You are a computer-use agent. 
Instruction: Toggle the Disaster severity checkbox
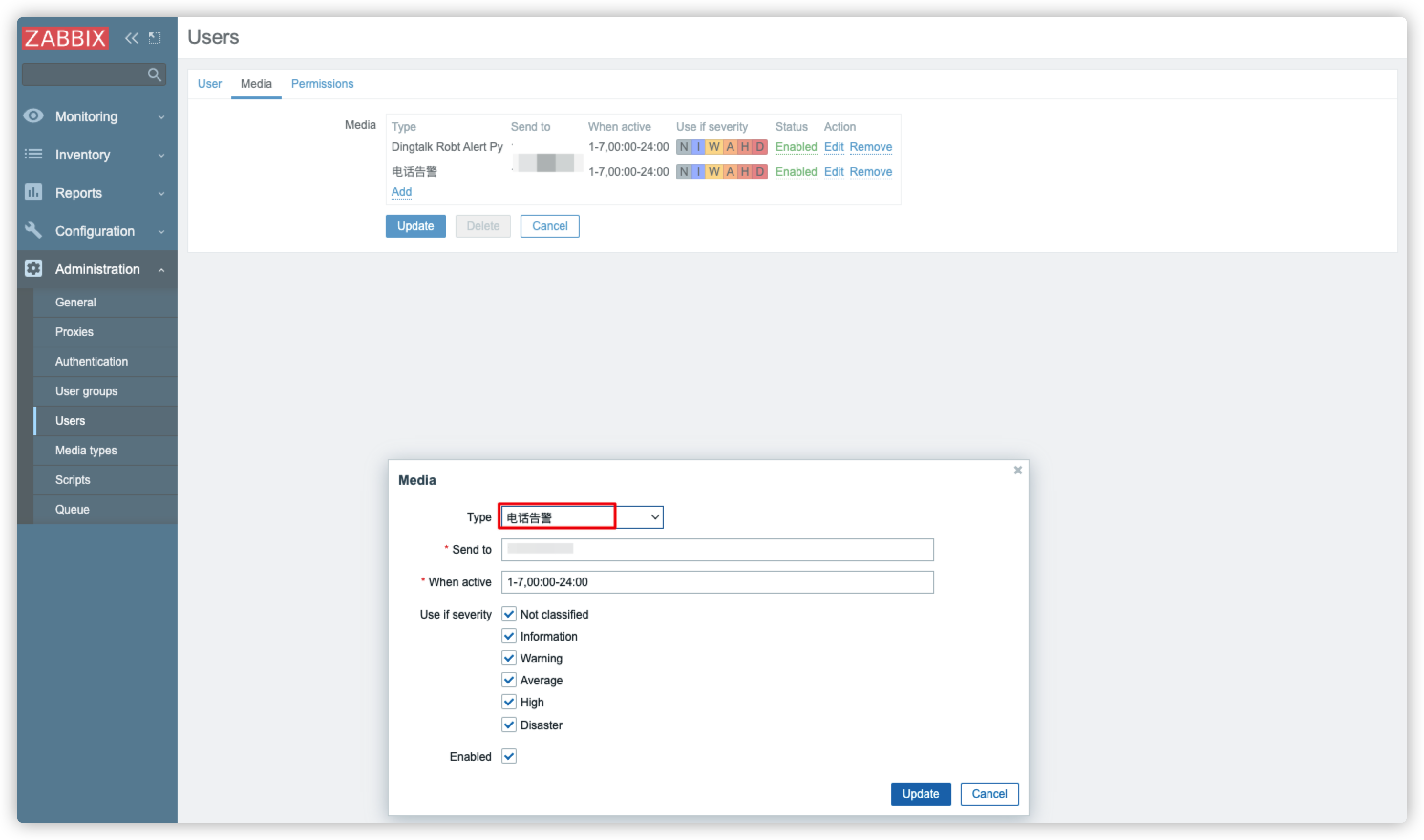509,724
